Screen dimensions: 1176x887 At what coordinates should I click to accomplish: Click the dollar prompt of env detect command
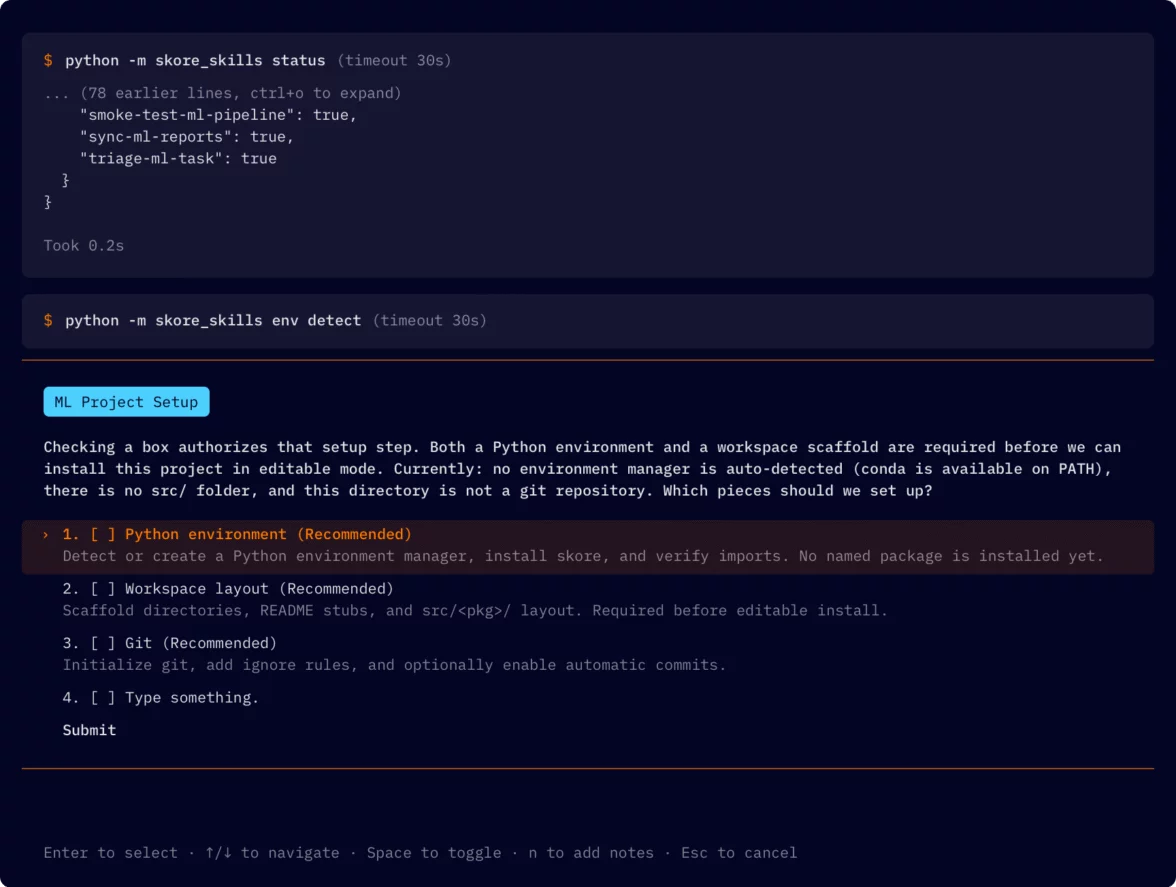coord(48,320)
